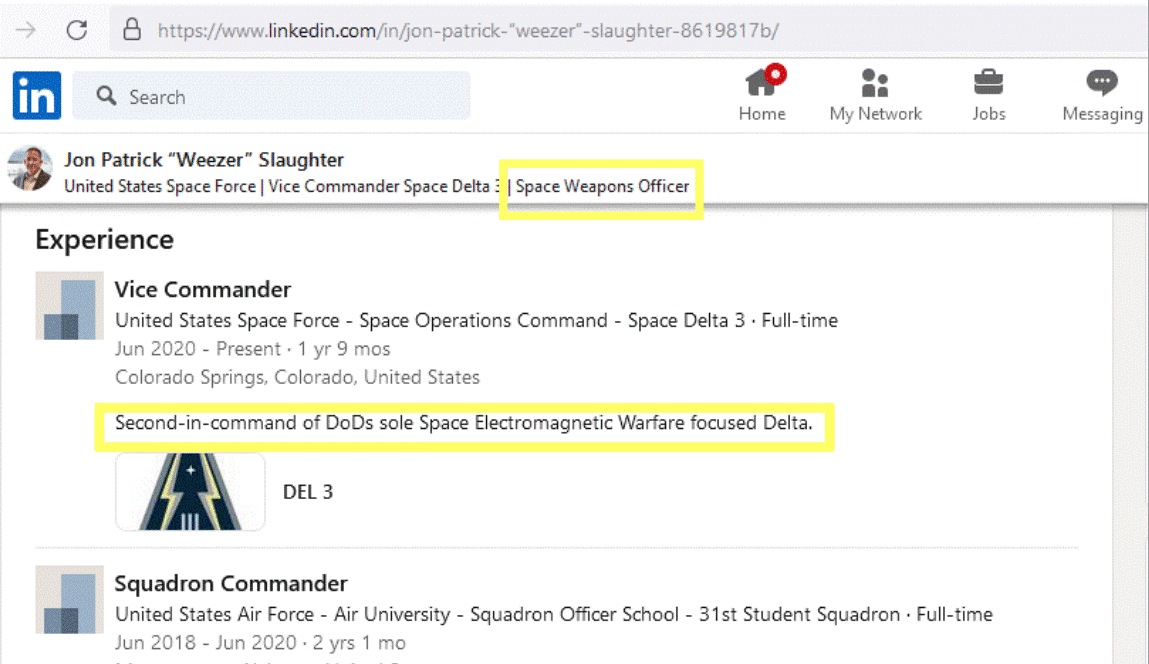Image resolution: width=1149 pixels, height=664 pixels.
Task: Open My Network
Action: pyautogui.click(x=876, y=95)
